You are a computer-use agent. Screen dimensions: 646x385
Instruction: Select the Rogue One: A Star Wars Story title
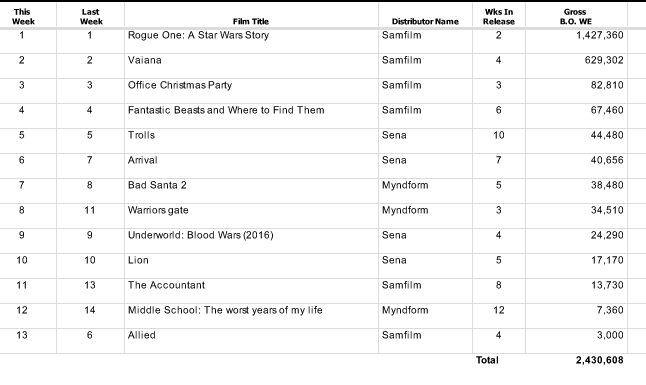tap(198, 35)
